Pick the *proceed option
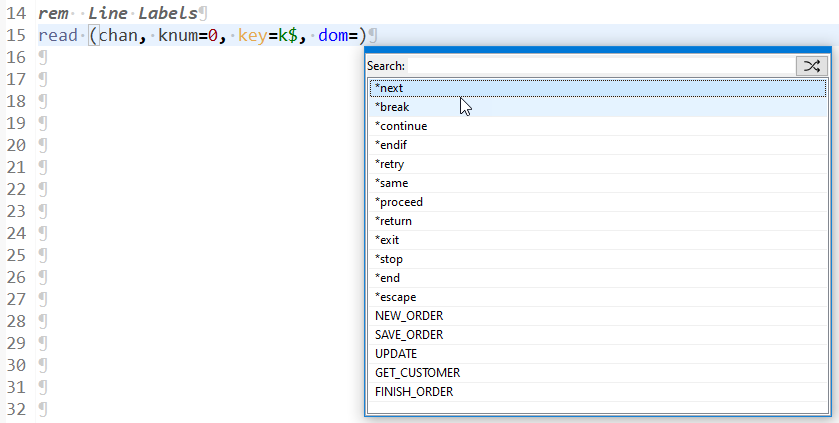 pos(399,202)
